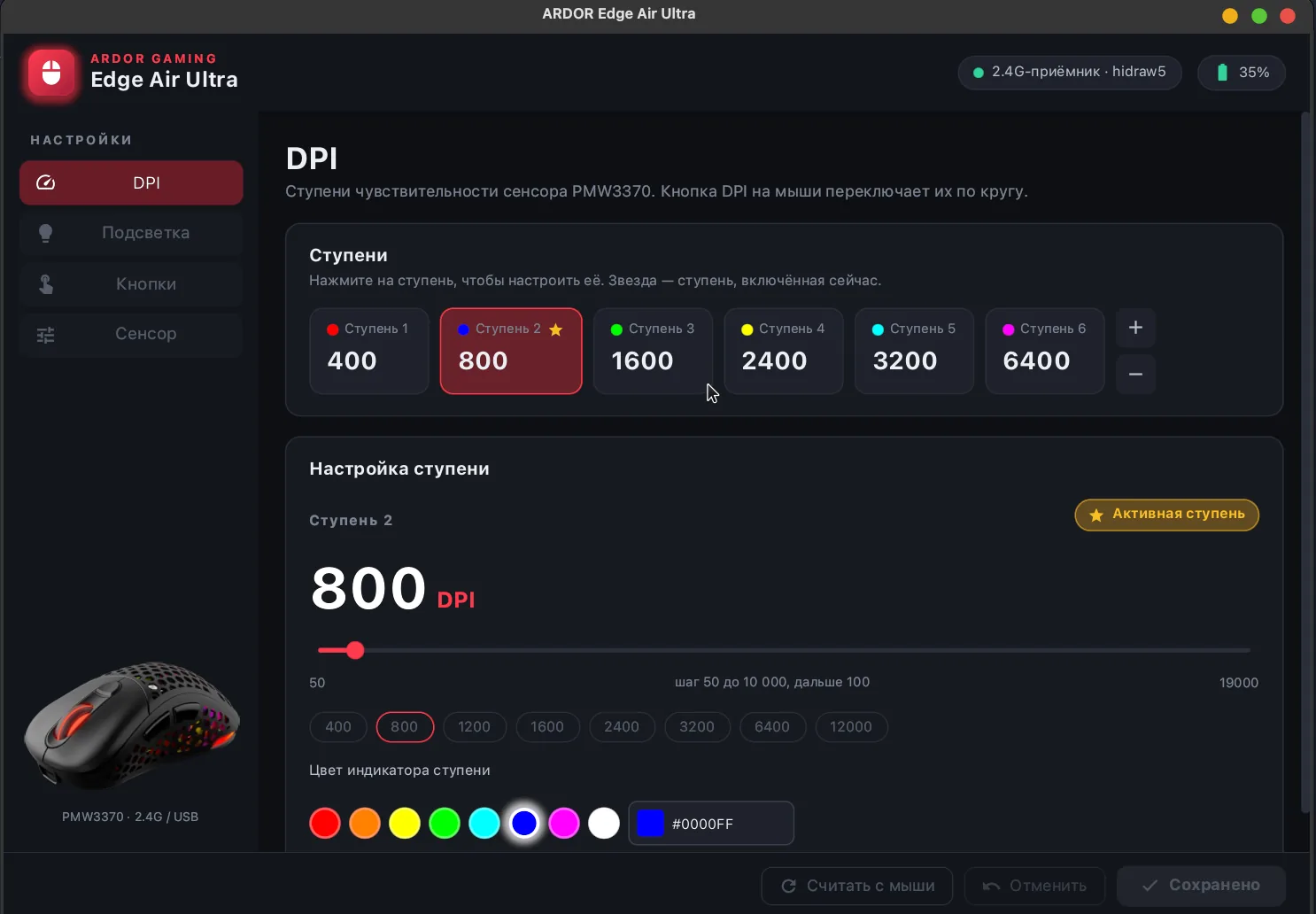This screenshot has height=914, width=1316.
Task: Choose the 6400 DPI preset chip
Action: point(772,727)
